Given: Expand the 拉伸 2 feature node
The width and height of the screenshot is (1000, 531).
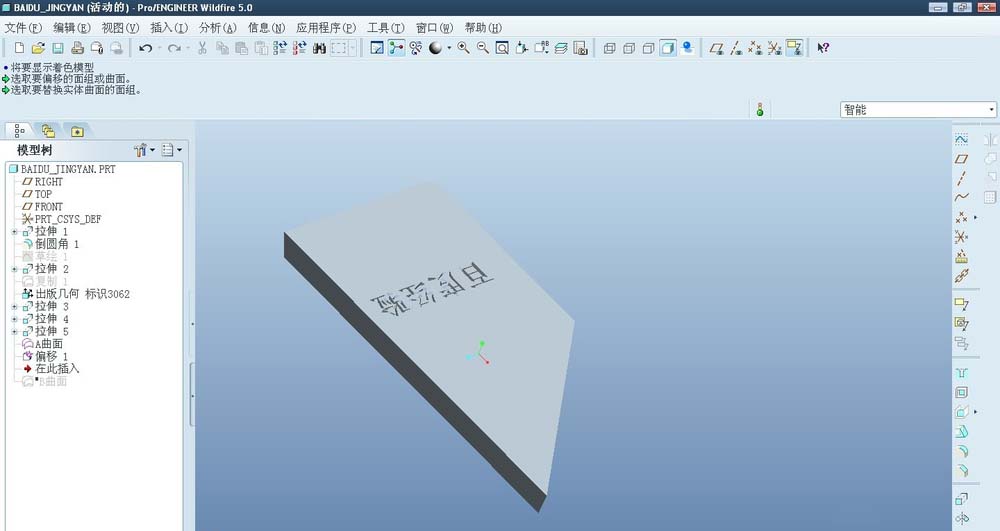Looking at the screenshot, I should tap(14, 269).
